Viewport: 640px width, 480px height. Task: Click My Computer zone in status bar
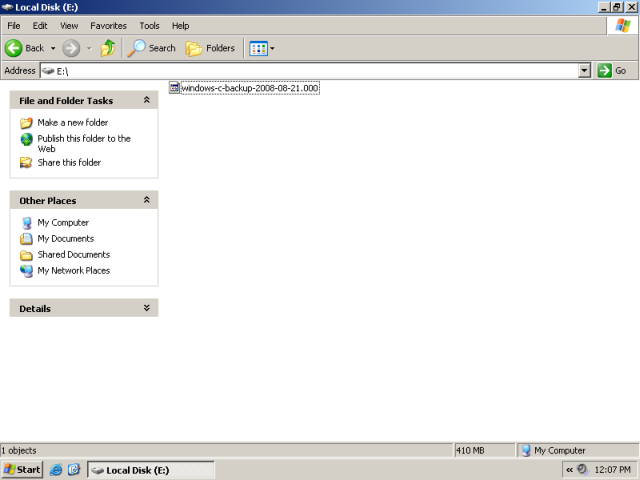pyautogui.click(x=554, y=451)
